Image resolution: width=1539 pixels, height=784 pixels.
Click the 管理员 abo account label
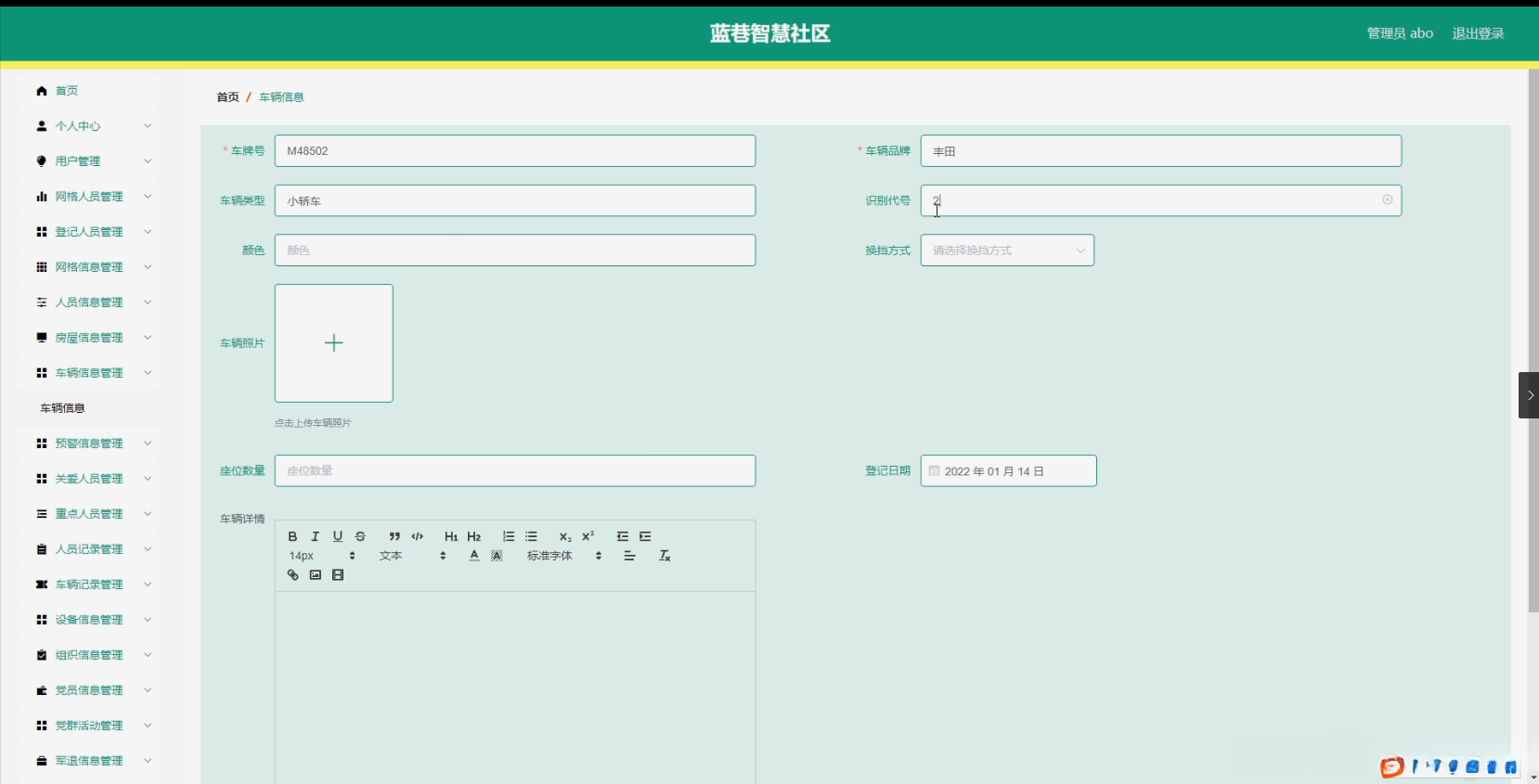(x=1400, y=33)
